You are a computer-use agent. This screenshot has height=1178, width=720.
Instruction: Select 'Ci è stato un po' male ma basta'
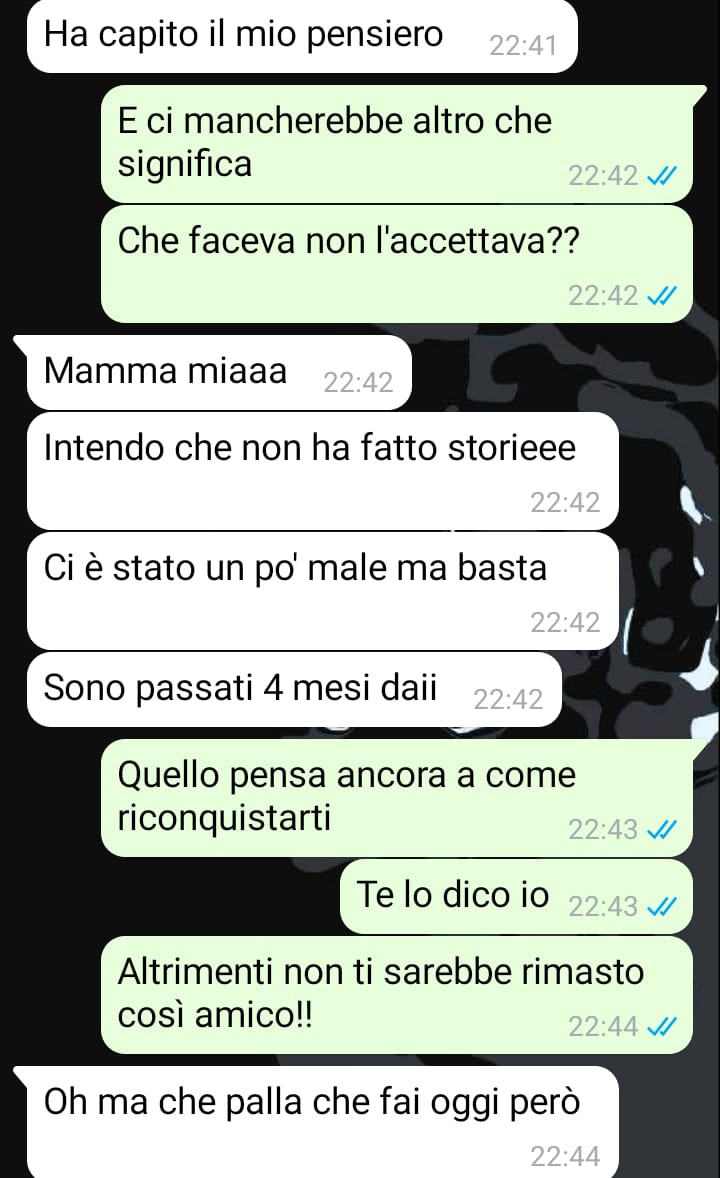pos(323,591)
